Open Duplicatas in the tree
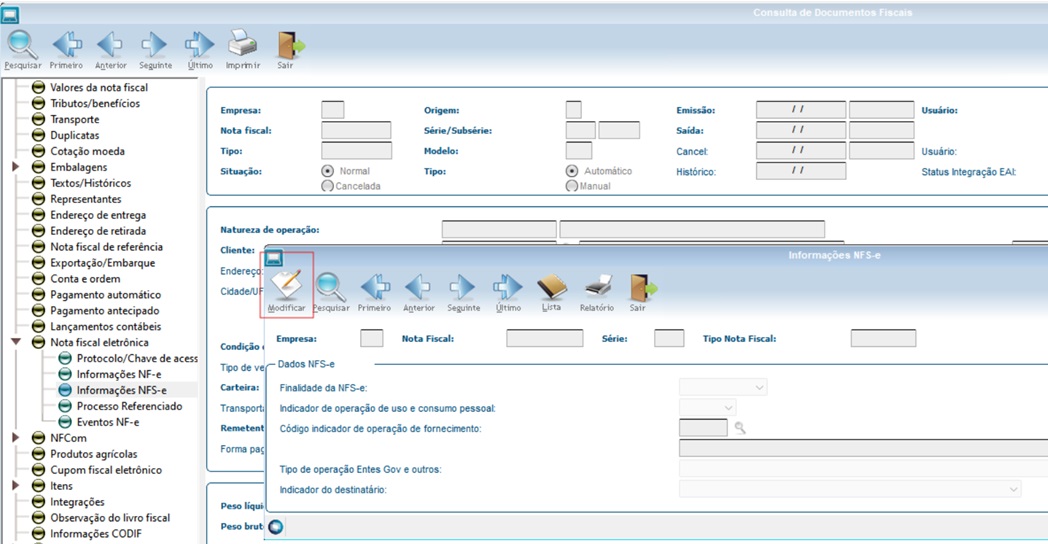Image resolution: width=1048 pixels, height=544 pixels. (75, 135)
